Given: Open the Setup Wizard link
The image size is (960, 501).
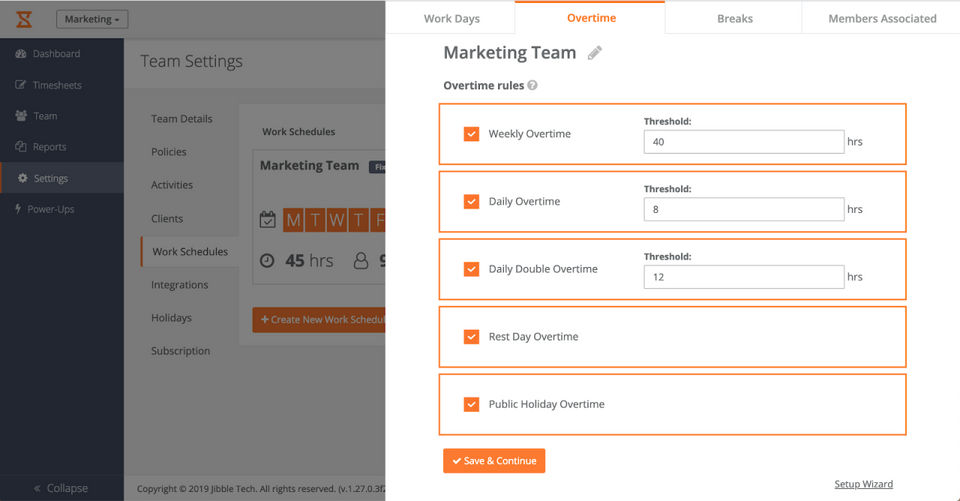Looking at the screenshot, I should (863, 484).
